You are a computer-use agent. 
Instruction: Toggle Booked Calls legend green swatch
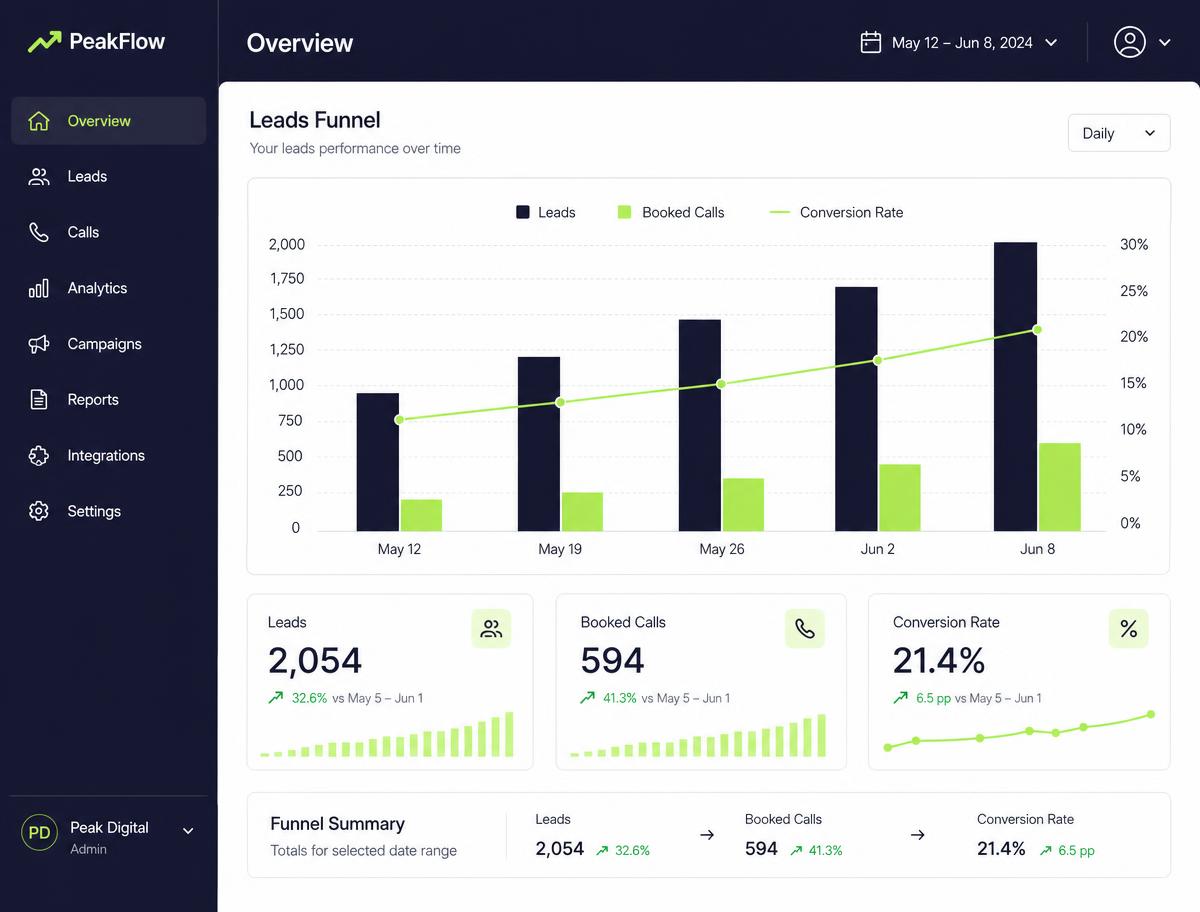625,212
